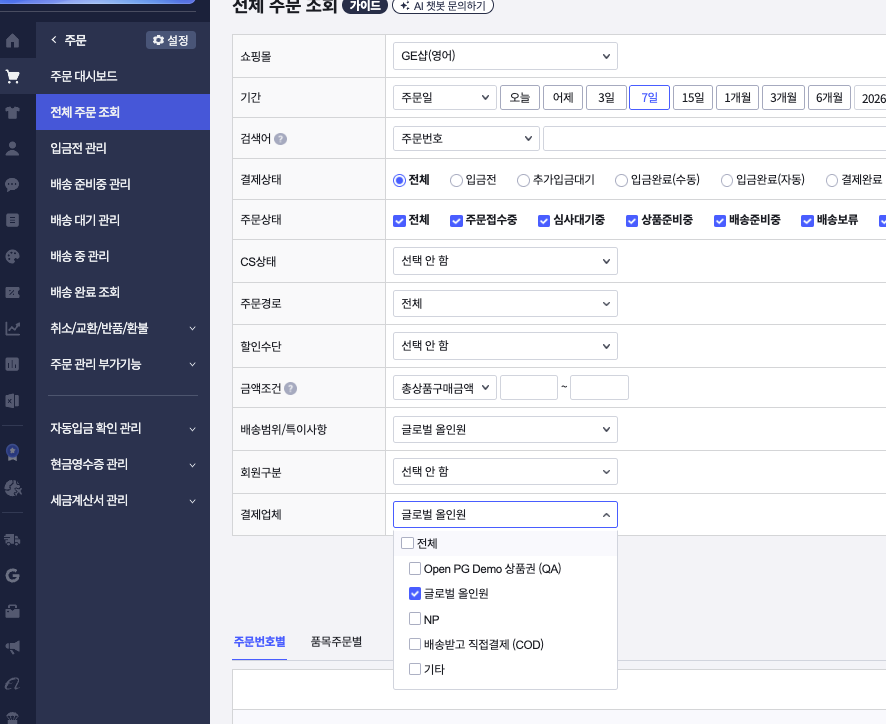
Task: Check the Open PG Demo 상품권 (QA) option
Action: [x=415, y=569]
